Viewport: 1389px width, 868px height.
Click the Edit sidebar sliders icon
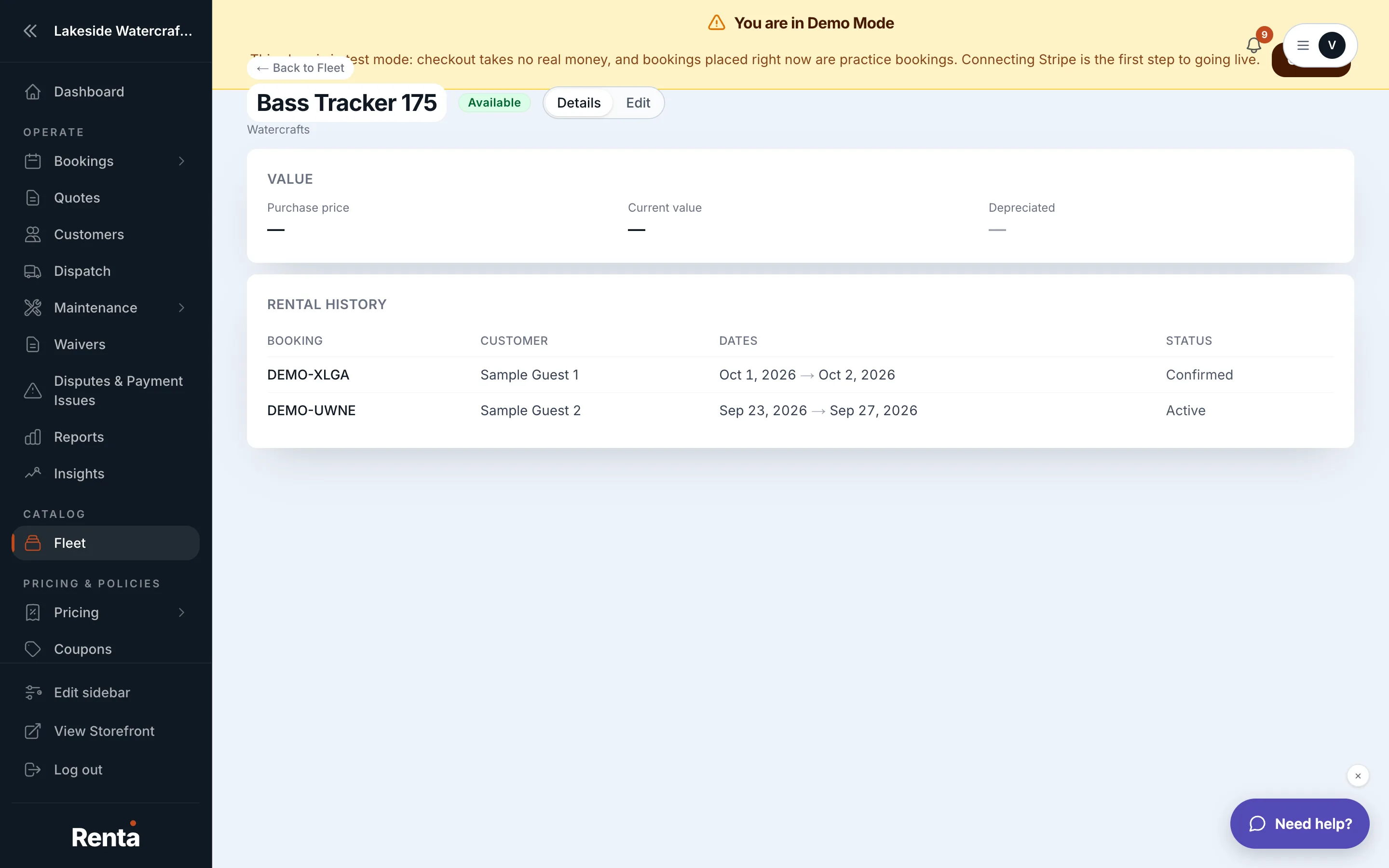click(x=33, y=692)
